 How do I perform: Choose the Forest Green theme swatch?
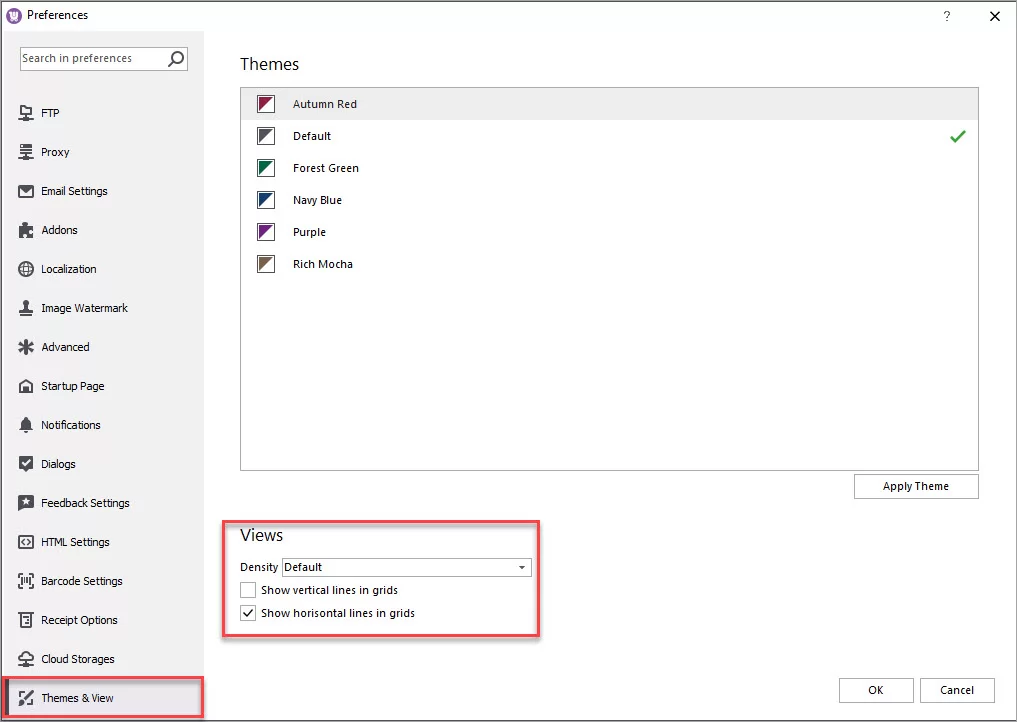[x=266, y=168]
